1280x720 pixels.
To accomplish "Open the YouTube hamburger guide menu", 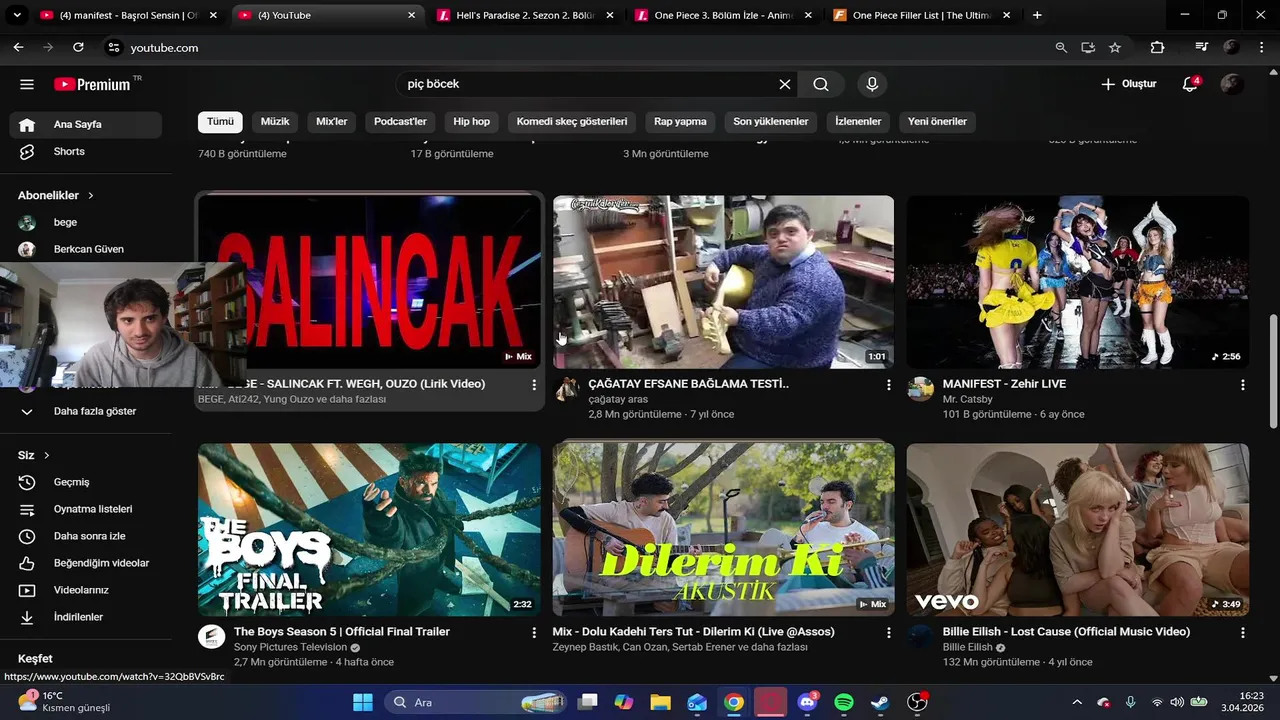I will coord(27,85).
